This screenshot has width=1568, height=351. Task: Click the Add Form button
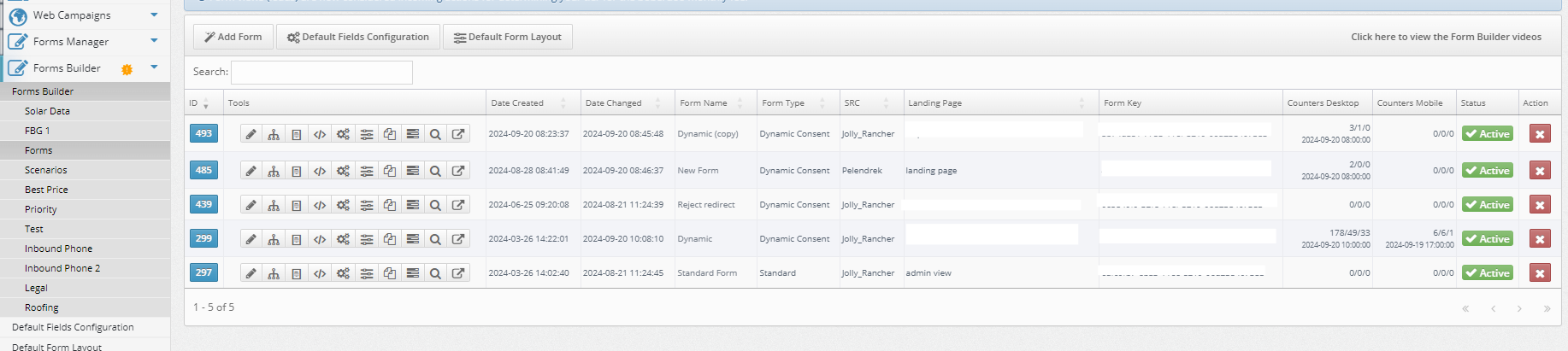(x=233, y=37)
